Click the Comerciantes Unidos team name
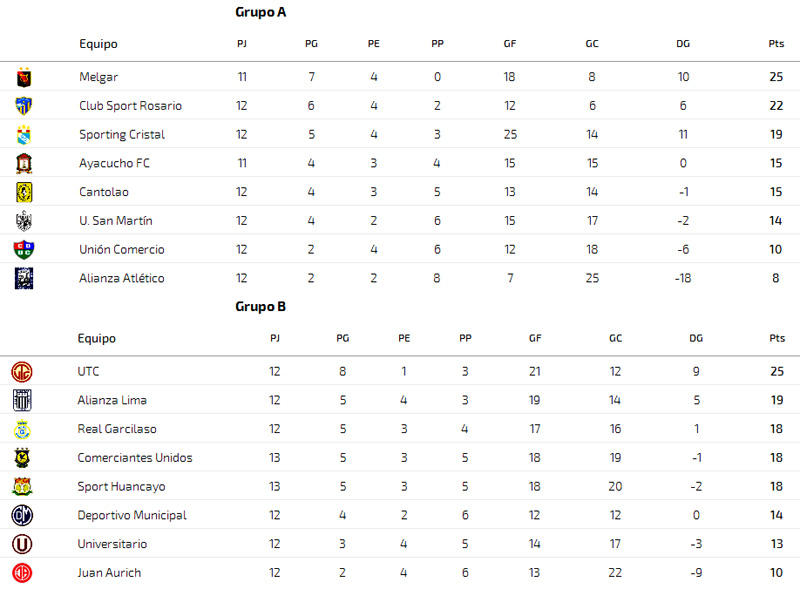This screenshot has width=800, height=589. point(135,458)
